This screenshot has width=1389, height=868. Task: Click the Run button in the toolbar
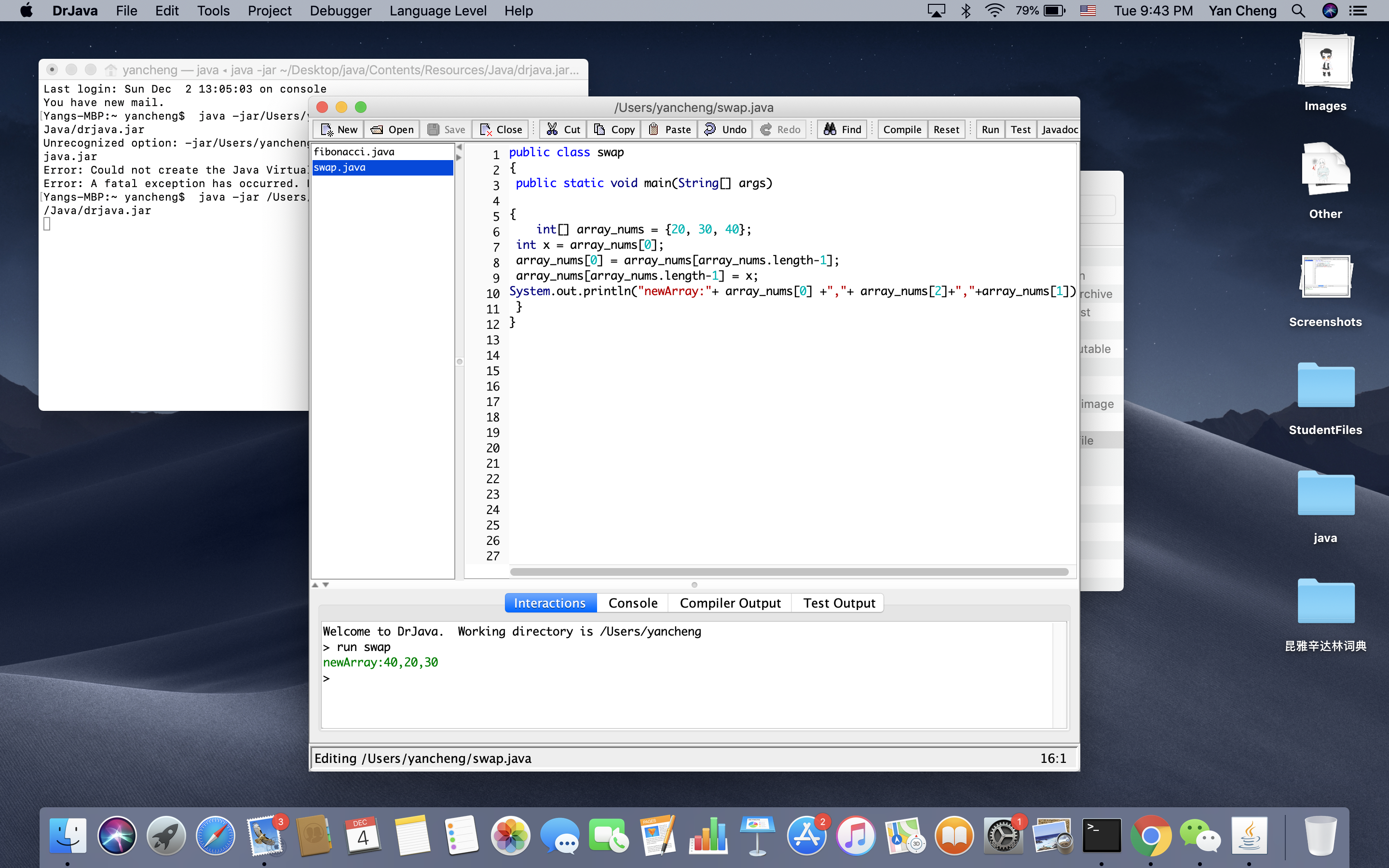990,129
